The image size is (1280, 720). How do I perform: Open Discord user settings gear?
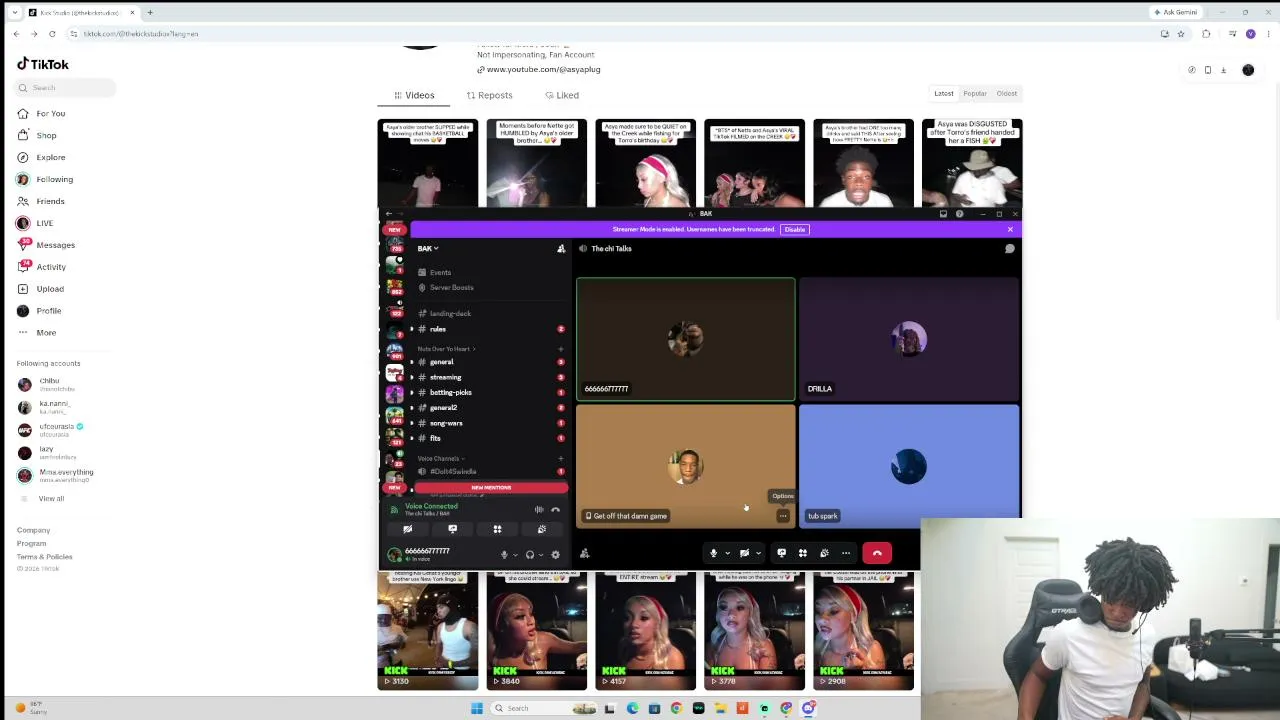pyautogui.click(x=556, y=554)
